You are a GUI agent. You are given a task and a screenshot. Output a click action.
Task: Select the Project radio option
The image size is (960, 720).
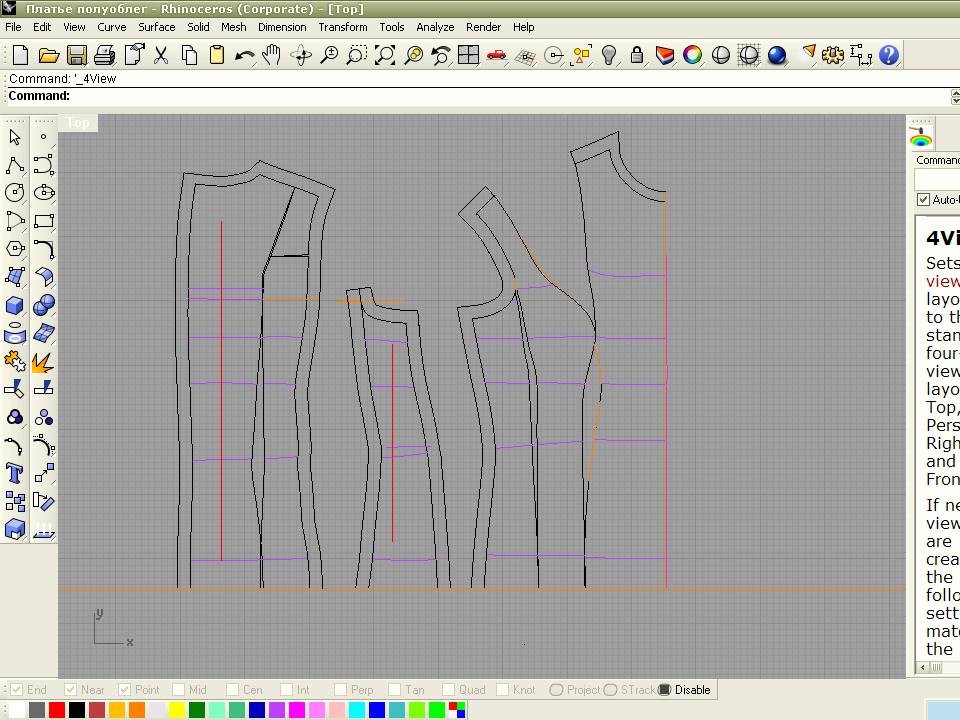point(557,690)
